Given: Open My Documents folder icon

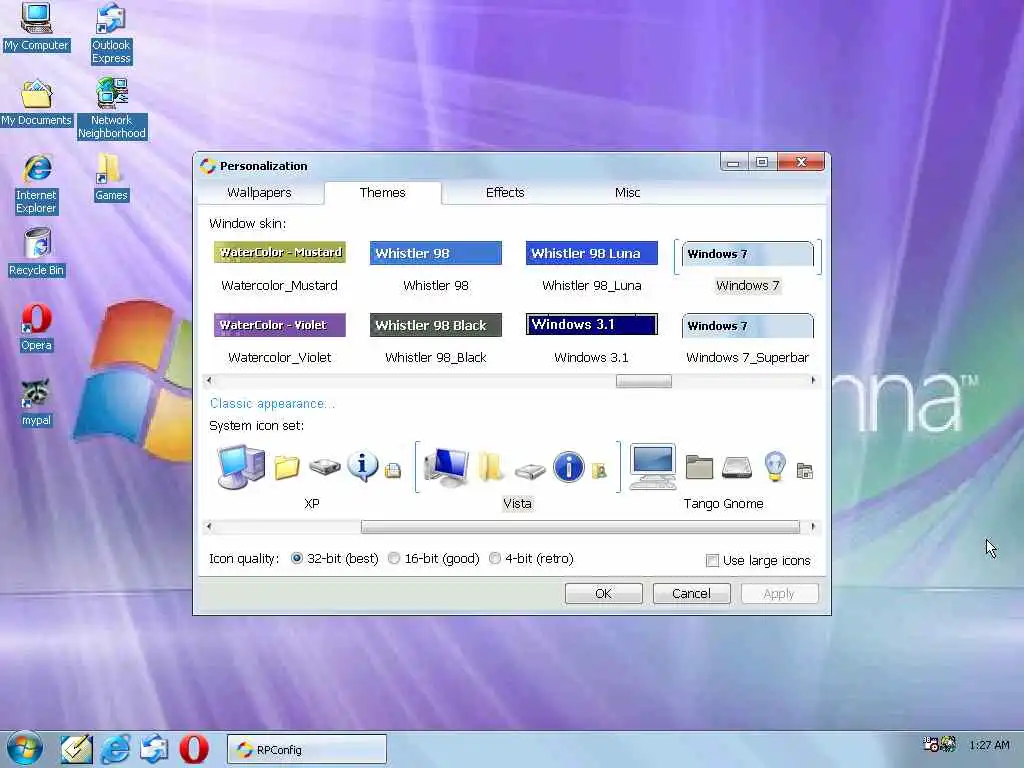Looking at the screenshot, I should click(x=36, y=103).
